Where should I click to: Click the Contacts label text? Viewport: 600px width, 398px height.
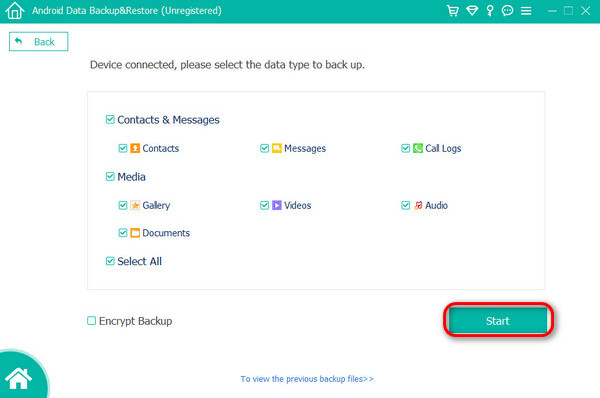pyautogui.click(x=161, y=148)
